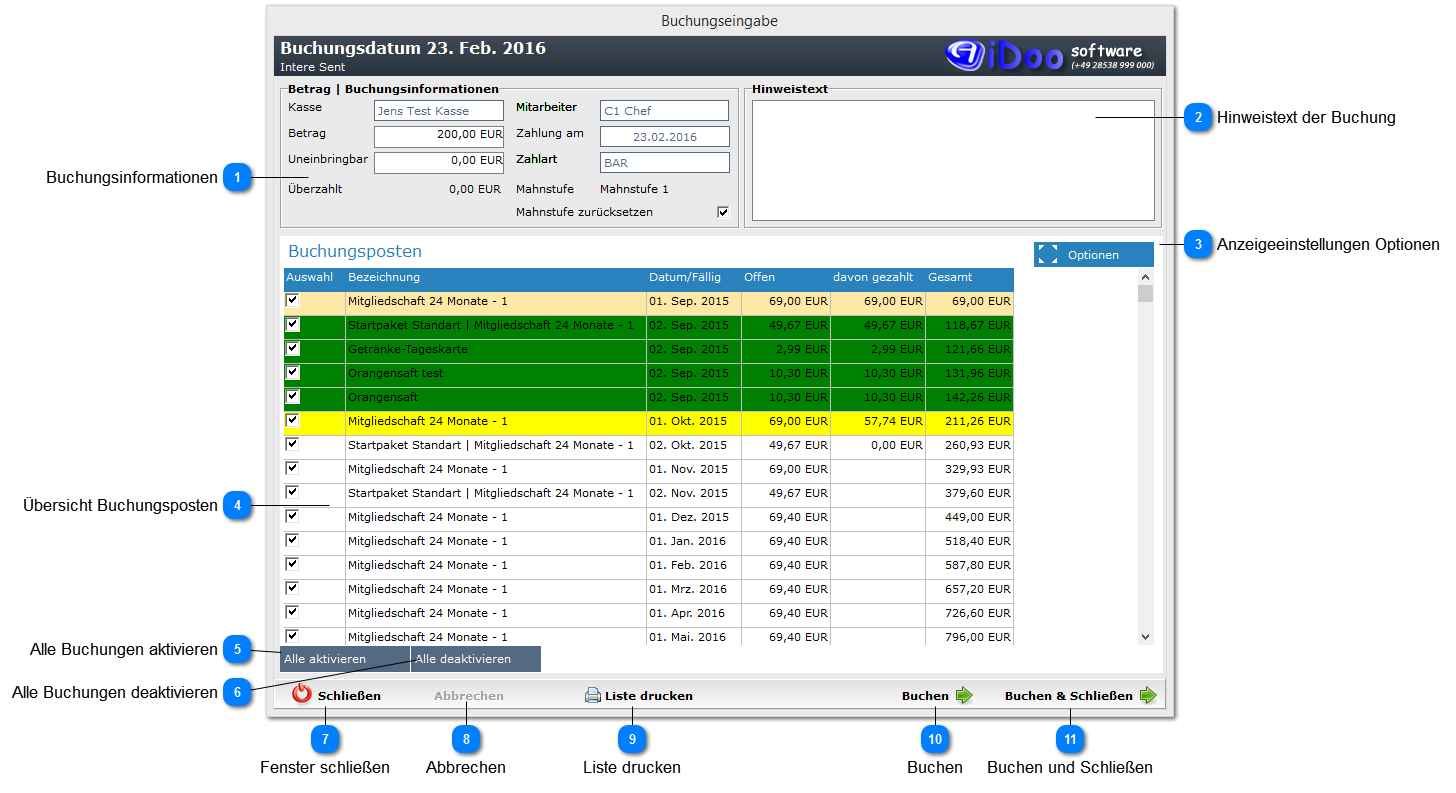The width and height of the screenshot is (1456, 793).
Task: Click the Betrag field showing 200,00 EUR
Action: pos(439,137)
